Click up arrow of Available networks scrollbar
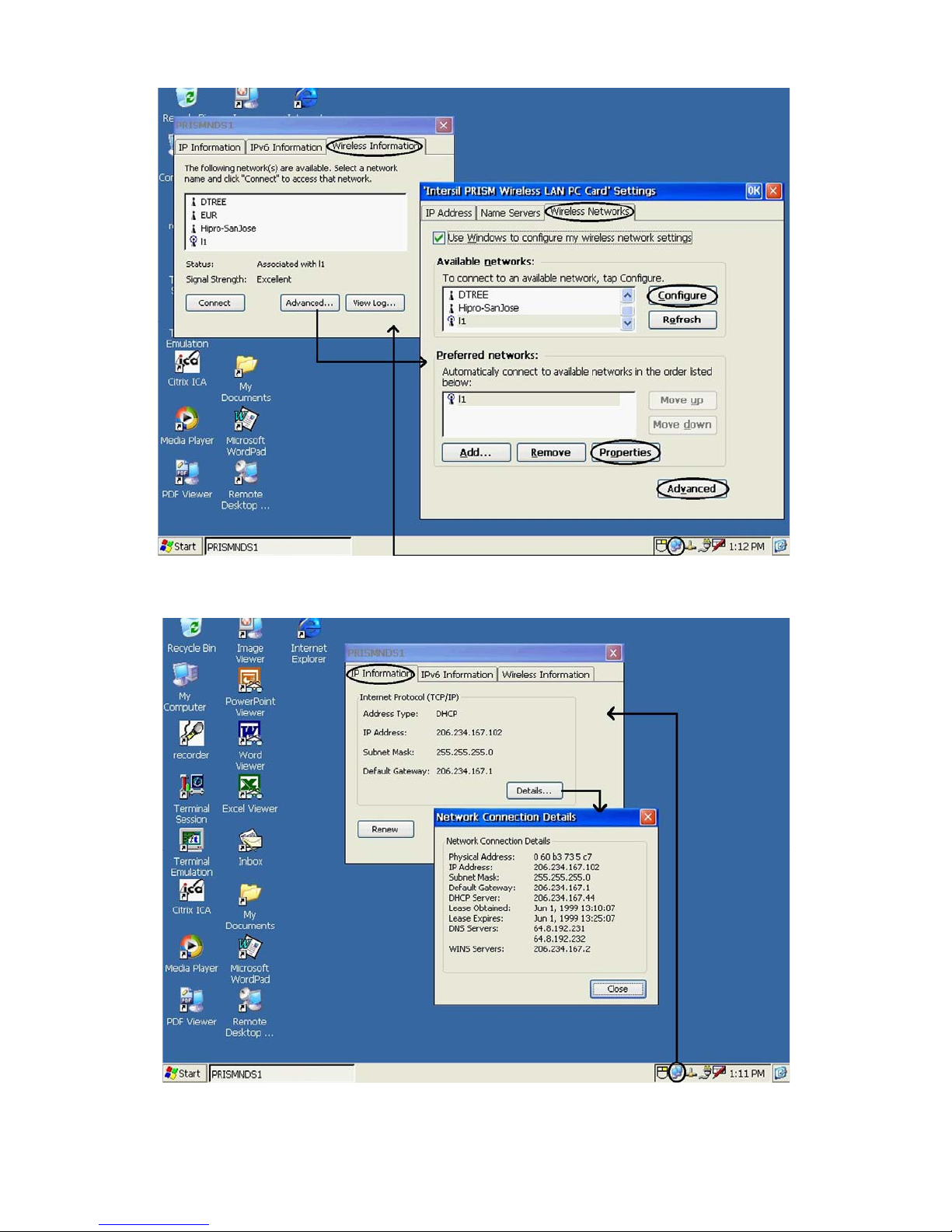Viewport: 952px width, 1232px height. point(628,295)
